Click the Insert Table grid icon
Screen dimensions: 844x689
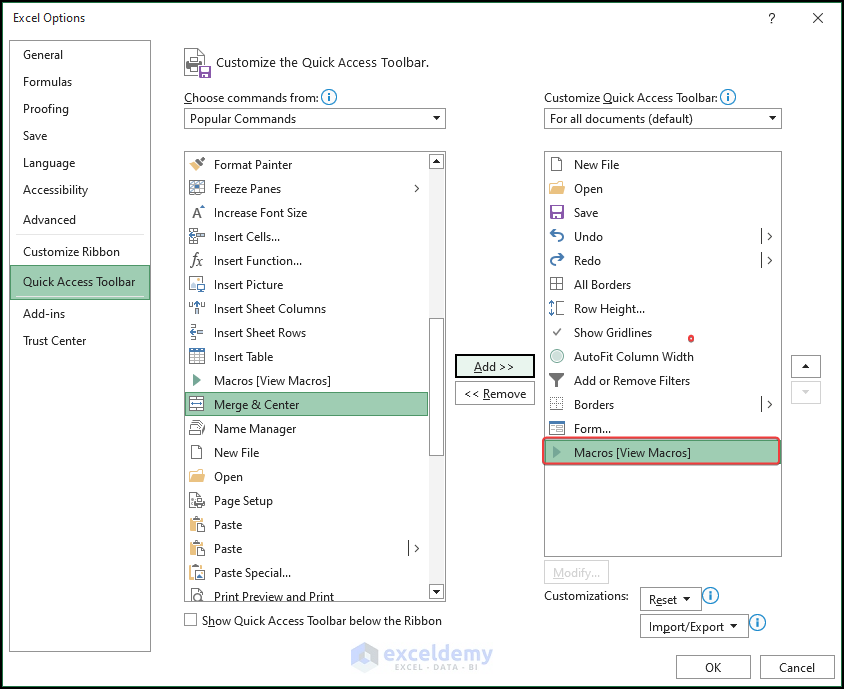point(197,357)
